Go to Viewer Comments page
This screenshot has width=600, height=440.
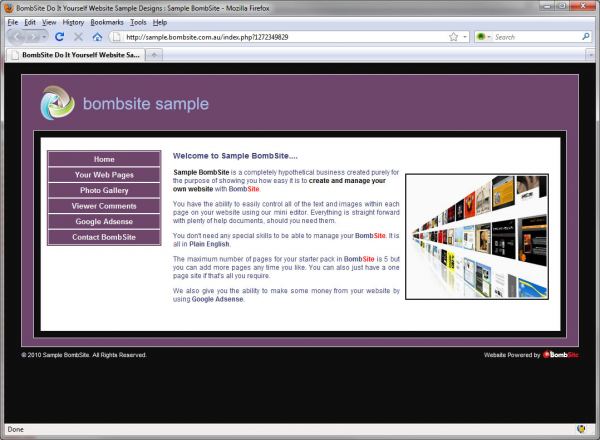point(104,206)
